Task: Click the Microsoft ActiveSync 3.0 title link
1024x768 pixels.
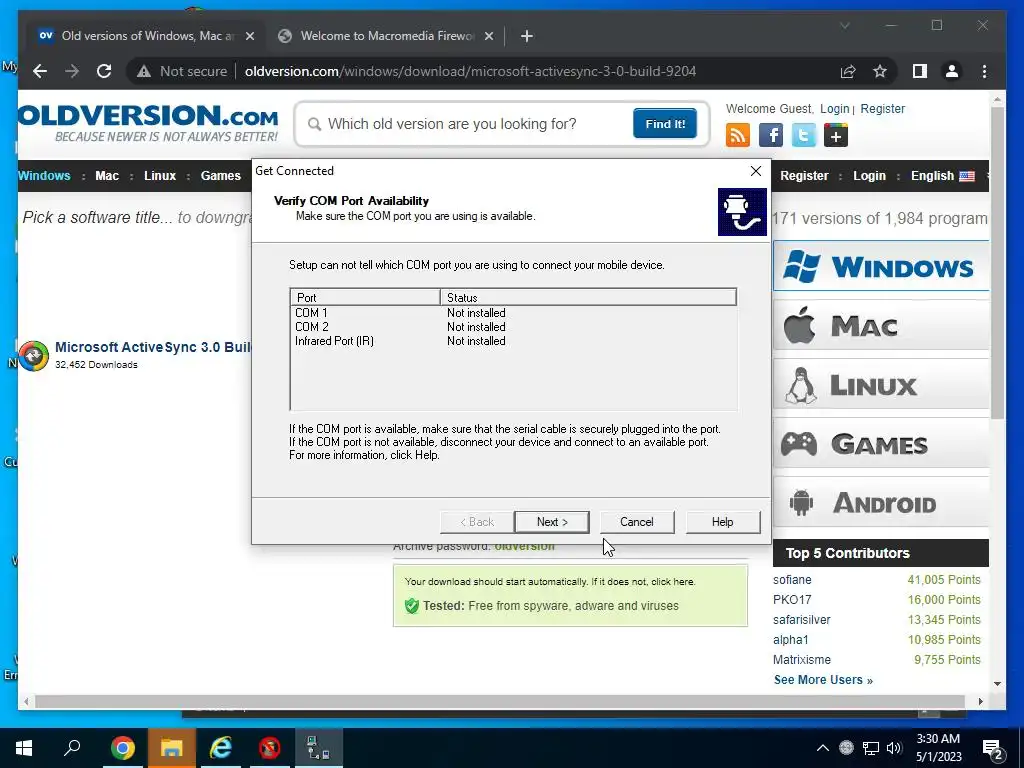Action: (153, 347)
